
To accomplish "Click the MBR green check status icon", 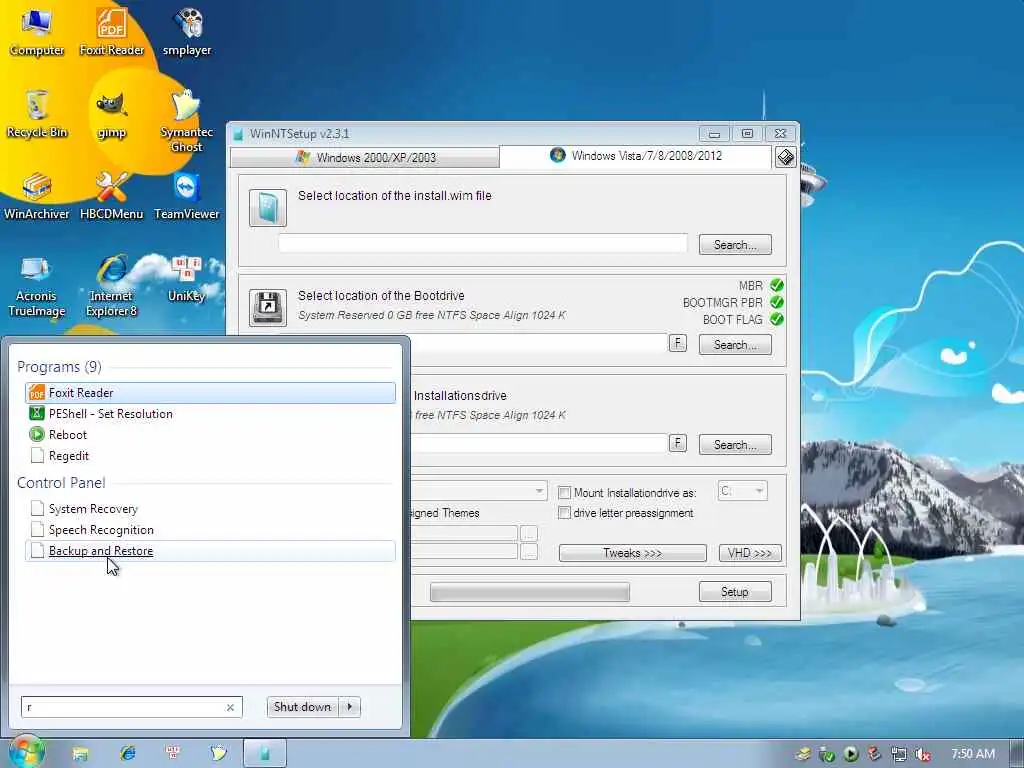I will (776, 285).
